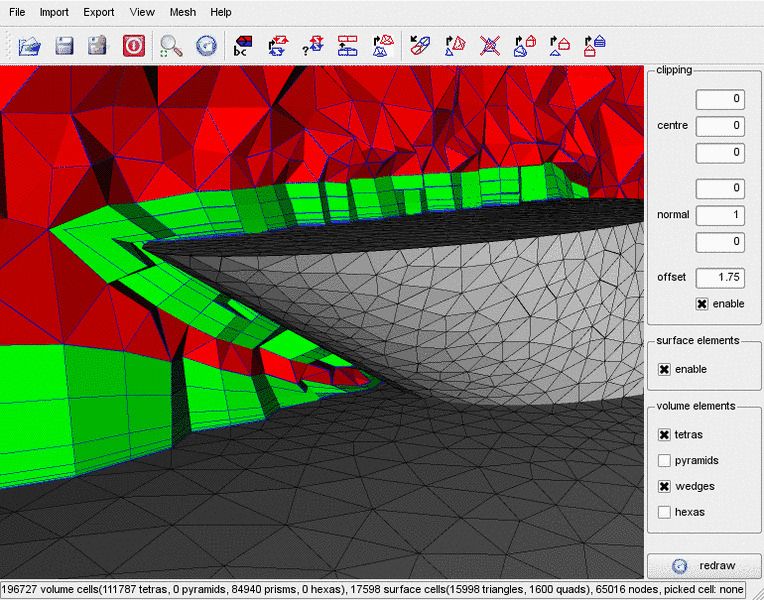Click the redraw button
Image resolution: width=764 pixels, height=600 pixels.
point(704,565)
